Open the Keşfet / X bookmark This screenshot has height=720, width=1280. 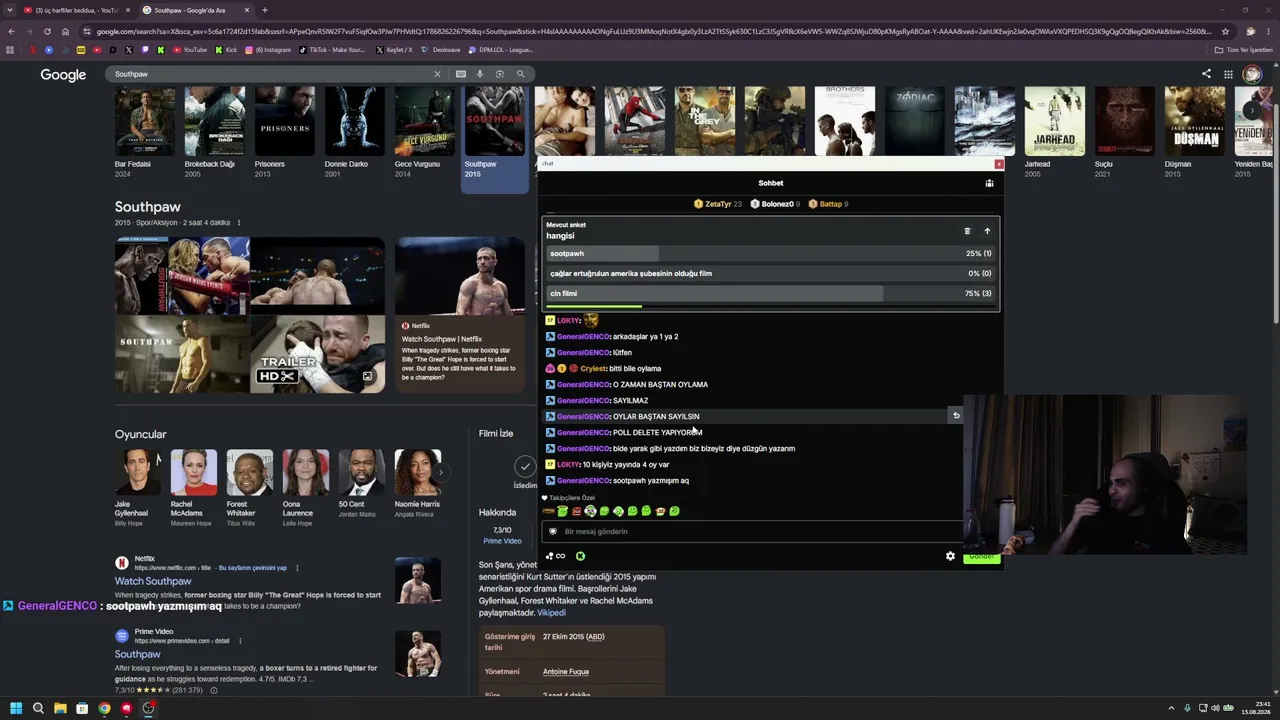(394, 50)
